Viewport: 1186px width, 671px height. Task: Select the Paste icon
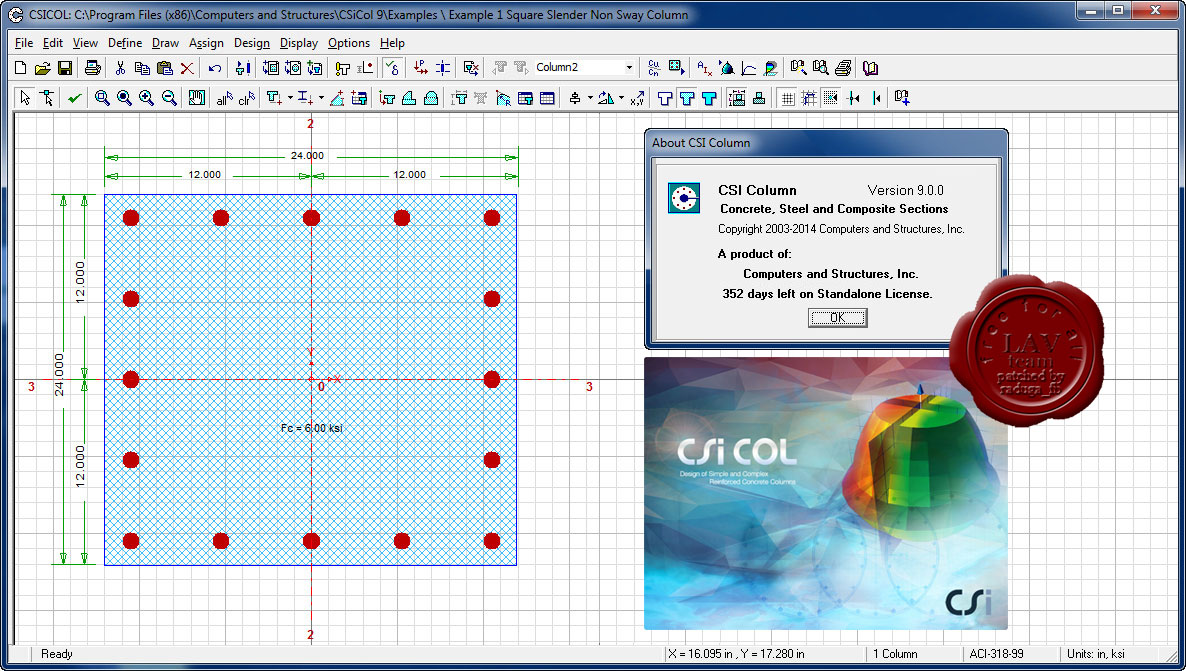163,67
